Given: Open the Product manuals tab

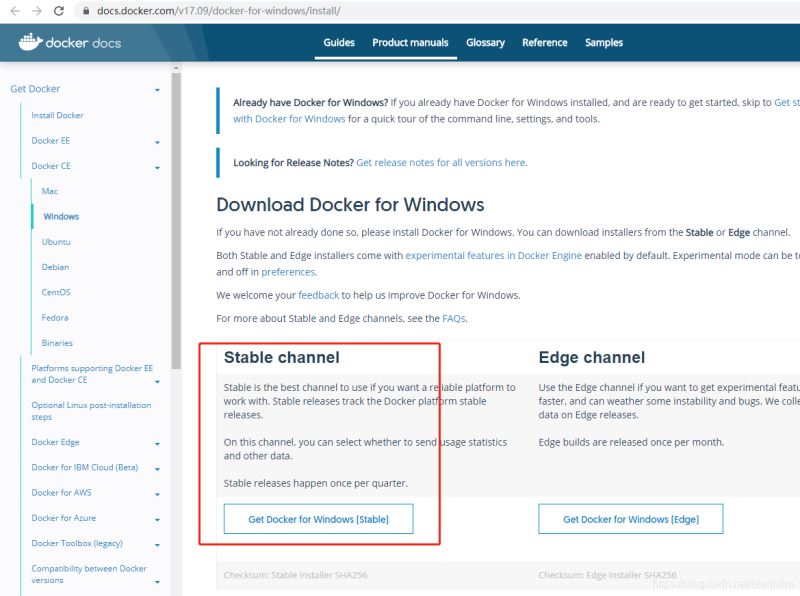Looking at the screenshot, I should tap(410, 42).
